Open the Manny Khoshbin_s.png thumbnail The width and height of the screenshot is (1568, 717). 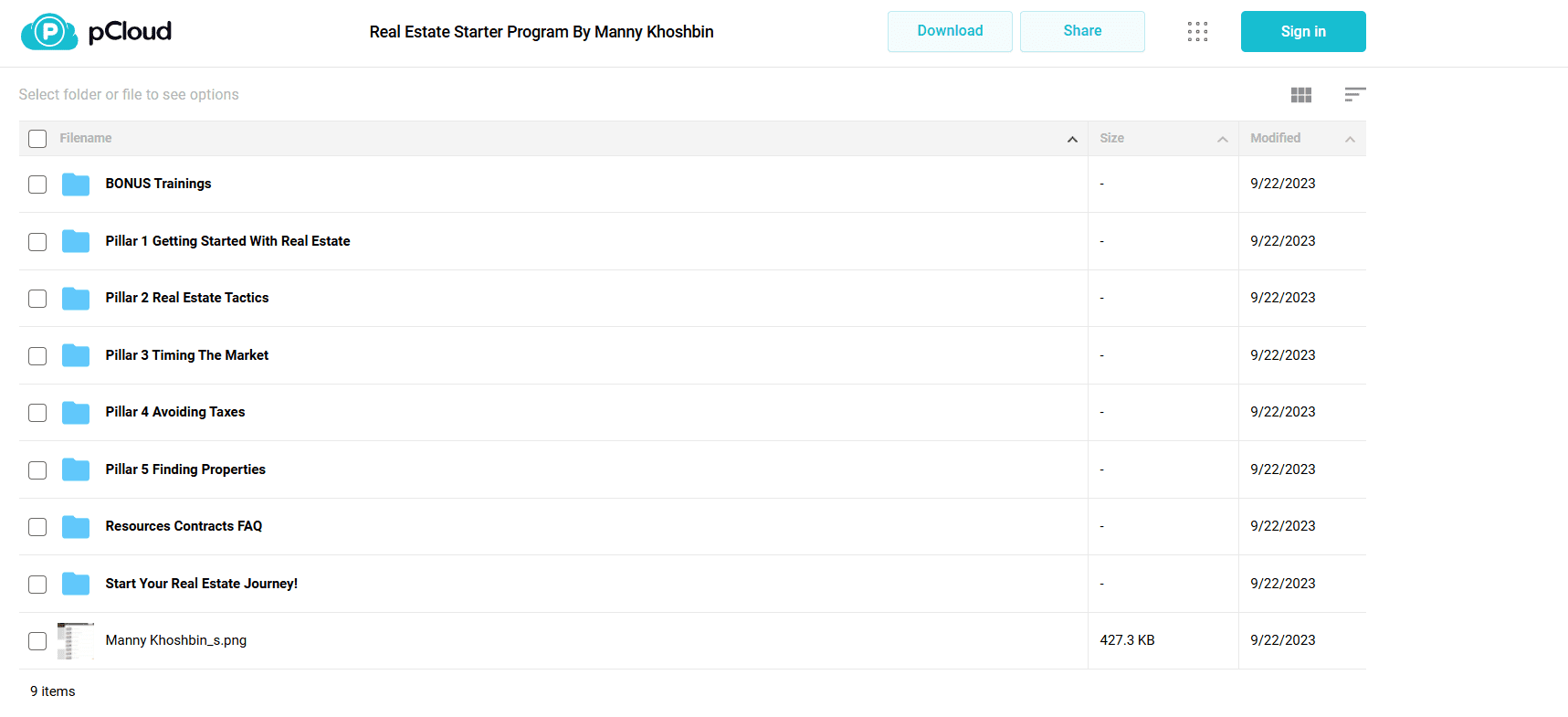coord(76,641)
